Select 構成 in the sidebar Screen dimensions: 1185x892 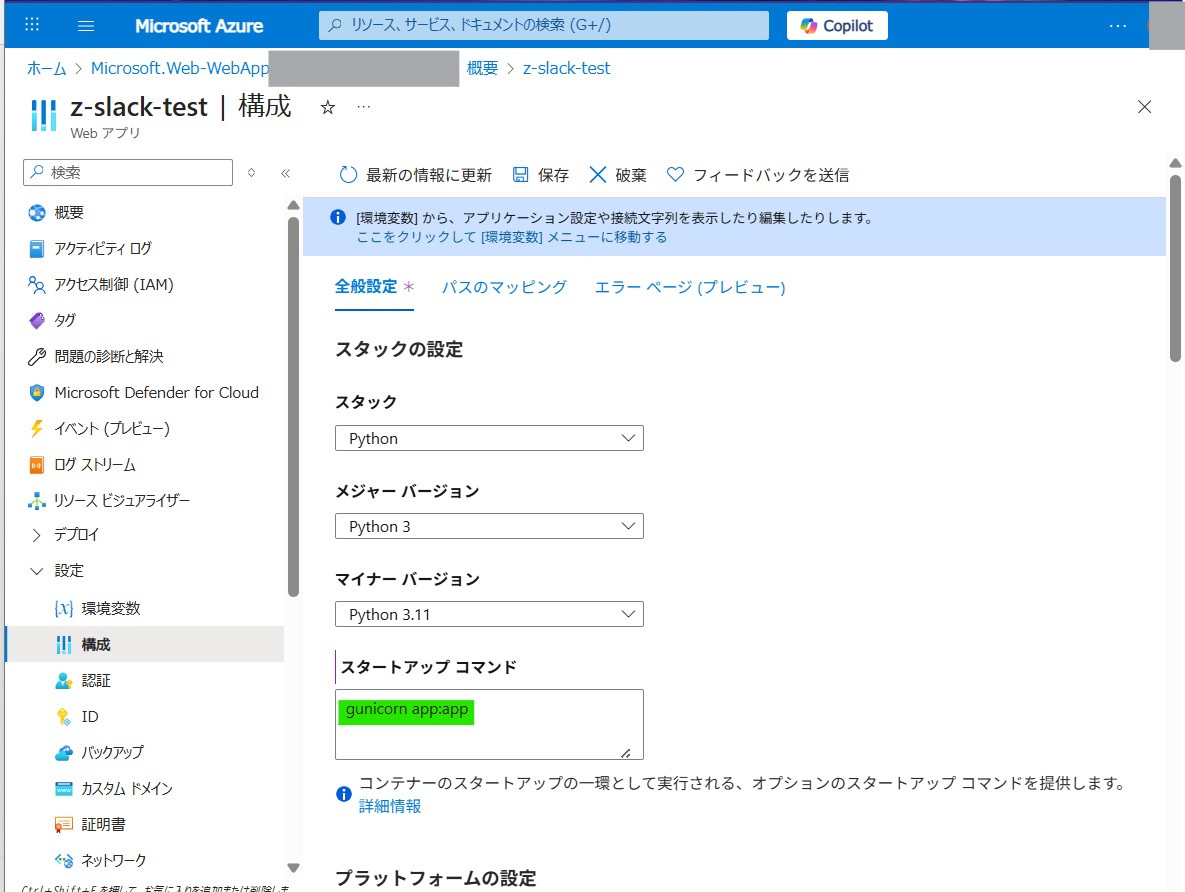[144, 644]
